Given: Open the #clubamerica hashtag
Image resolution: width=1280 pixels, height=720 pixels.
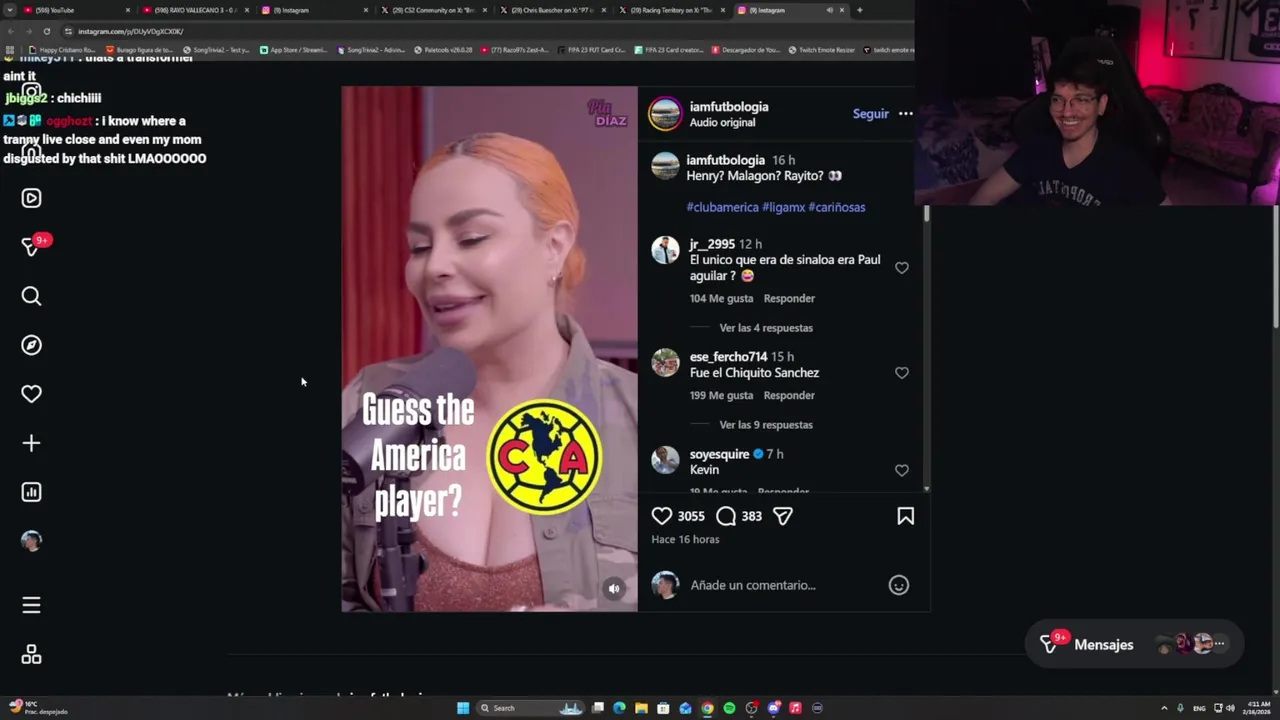Looking at the screenshot, I should point(722,207).
